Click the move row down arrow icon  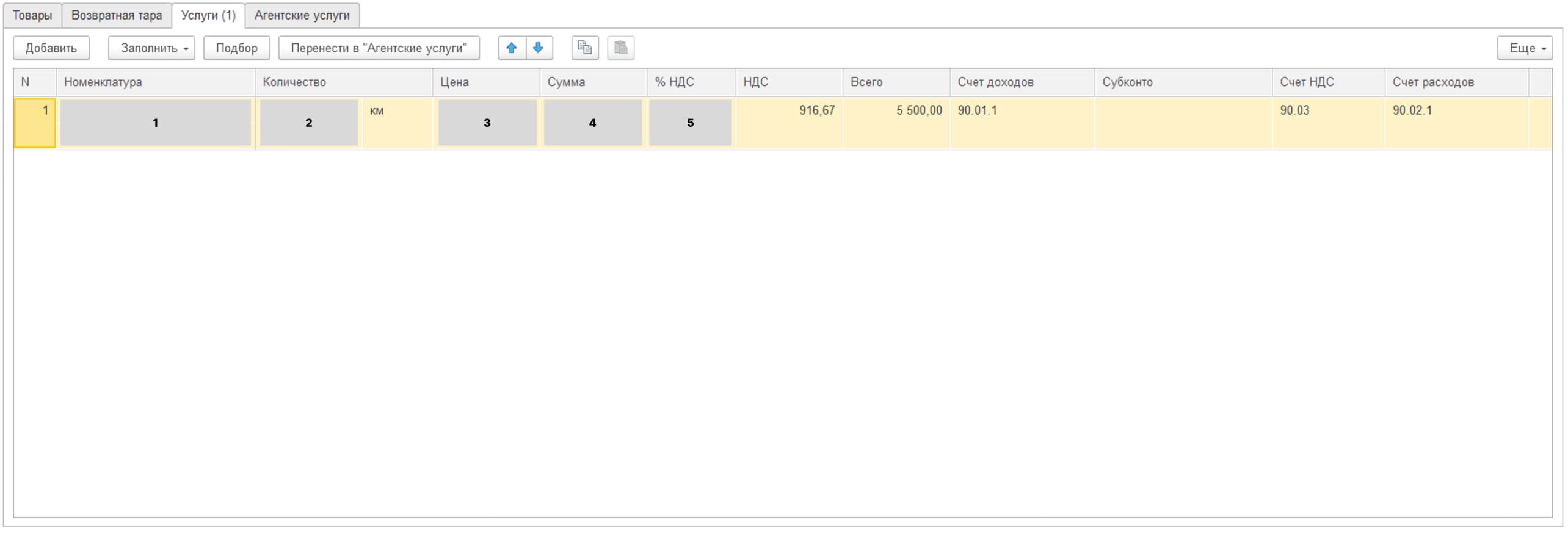point(539,48)
